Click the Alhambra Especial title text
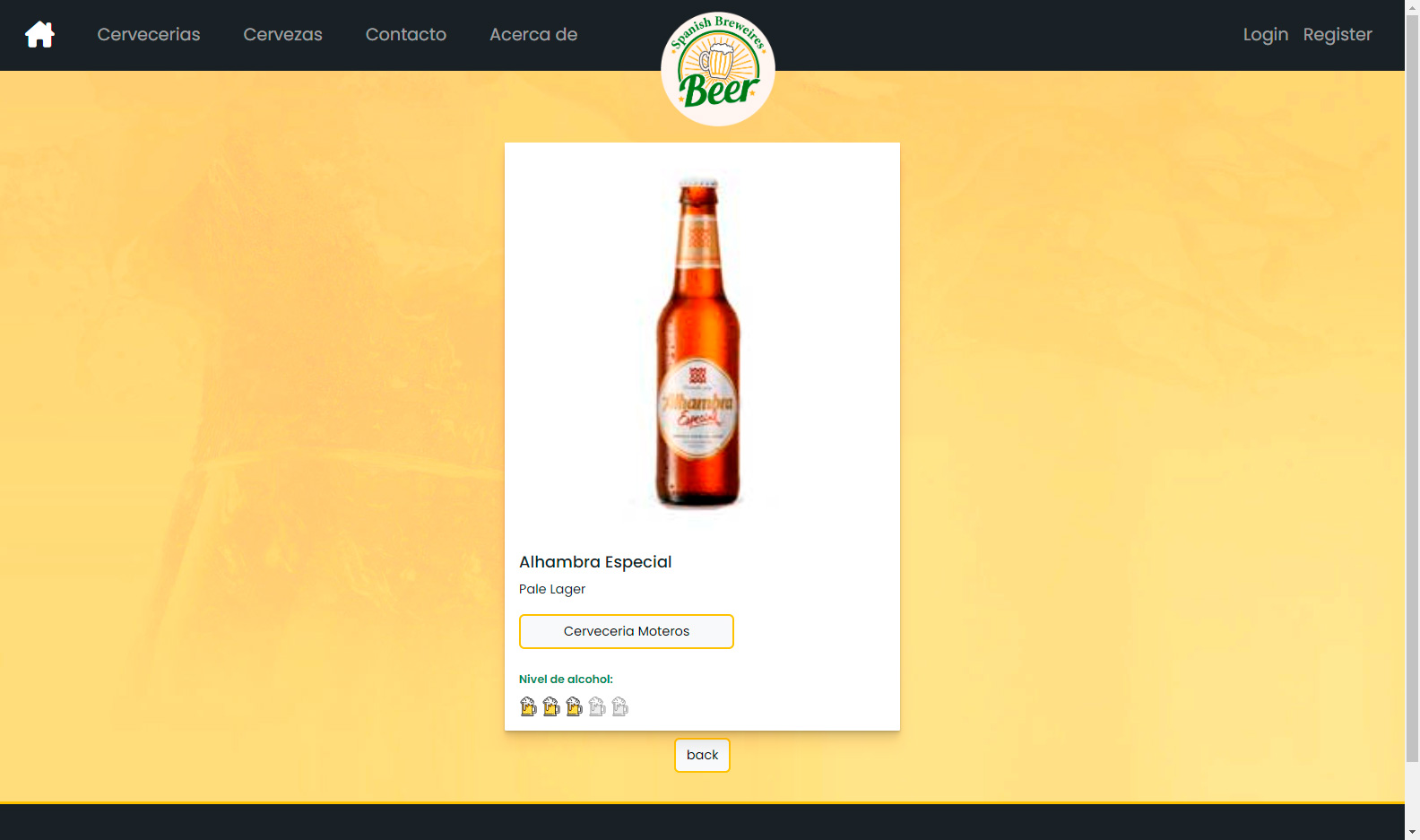 [x=595, y=562]
